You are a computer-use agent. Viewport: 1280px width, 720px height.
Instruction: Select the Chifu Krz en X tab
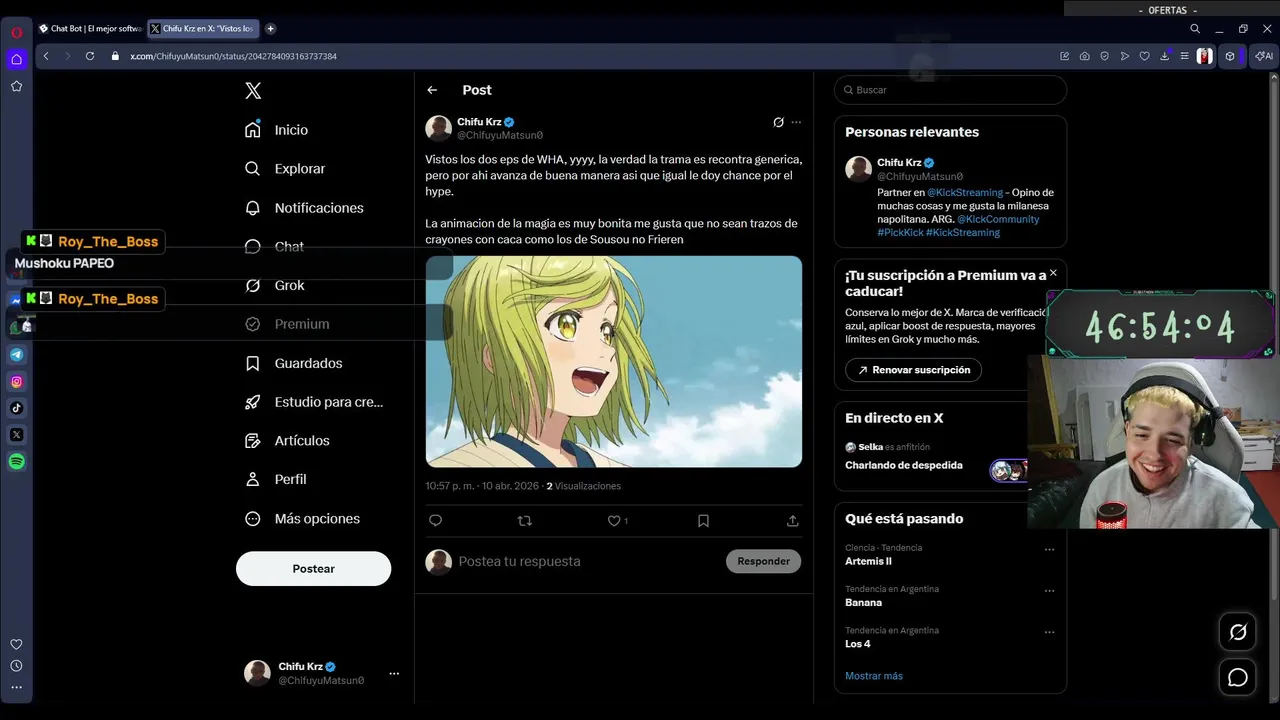[x=203, y=29]
